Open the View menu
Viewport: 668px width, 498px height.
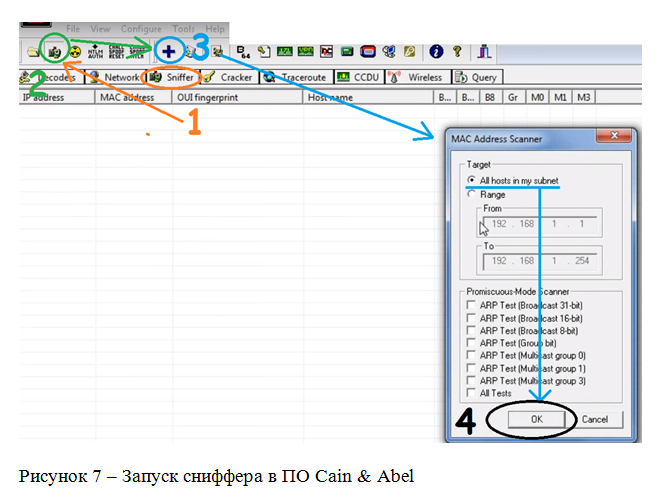point(101,29)
